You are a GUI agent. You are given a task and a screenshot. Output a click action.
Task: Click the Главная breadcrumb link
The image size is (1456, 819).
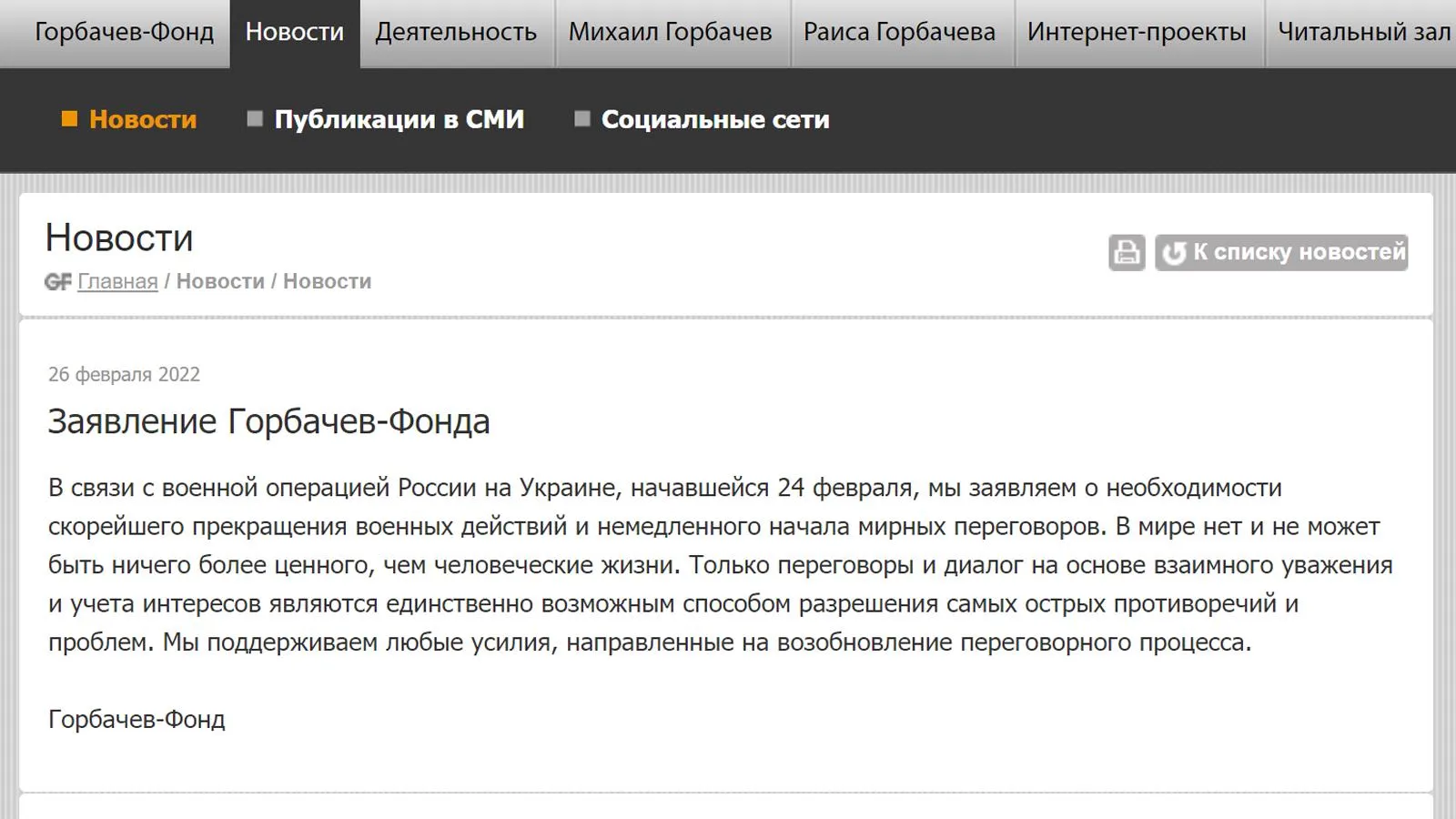117,281
